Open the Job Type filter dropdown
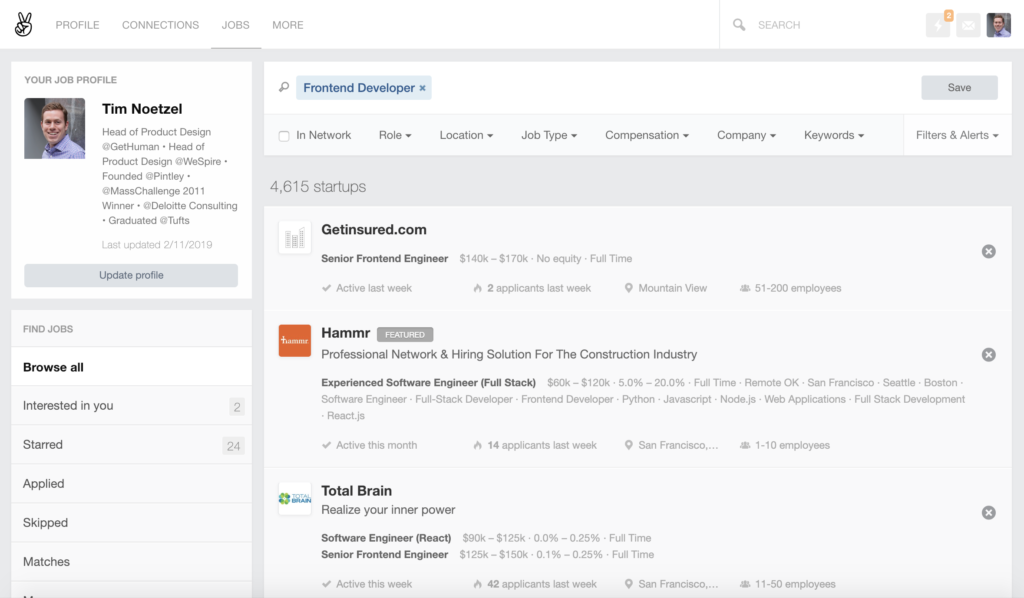 (549, 135)
